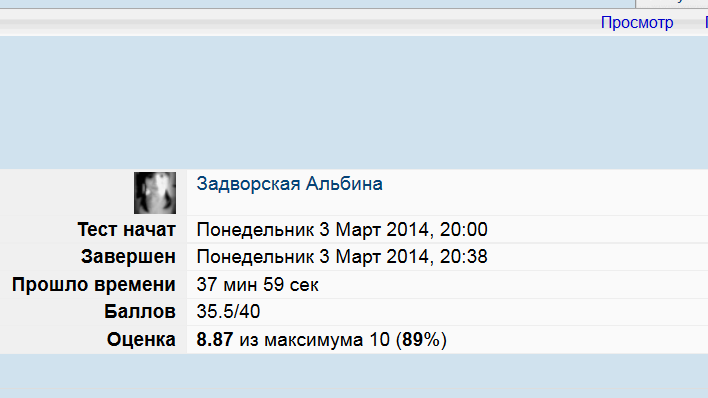Select the finish time ending in 20:38
This screenshot has width=708, height=398.
tap(342, 257)
